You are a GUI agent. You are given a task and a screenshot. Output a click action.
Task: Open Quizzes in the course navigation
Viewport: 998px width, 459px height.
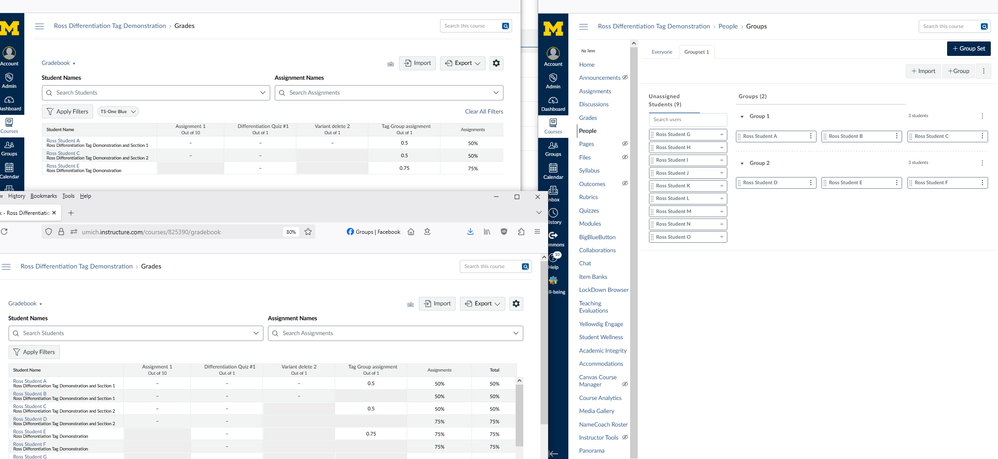tap(589, 211)
